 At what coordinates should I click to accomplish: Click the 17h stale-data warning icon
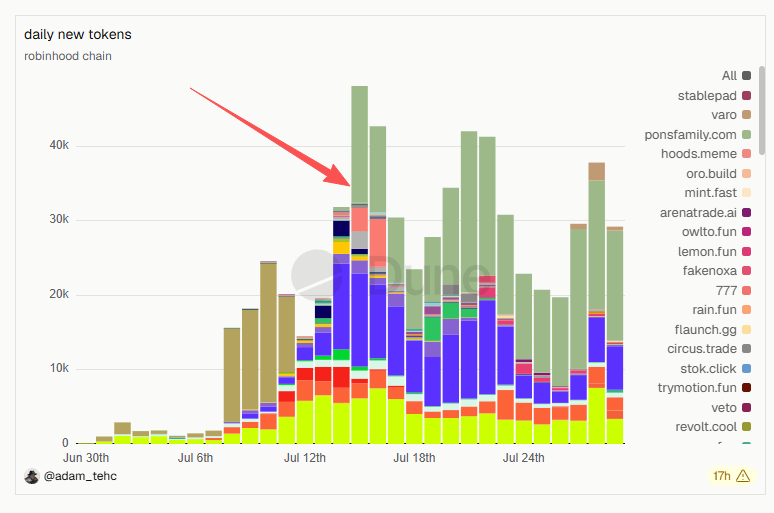tap(742, 476)
